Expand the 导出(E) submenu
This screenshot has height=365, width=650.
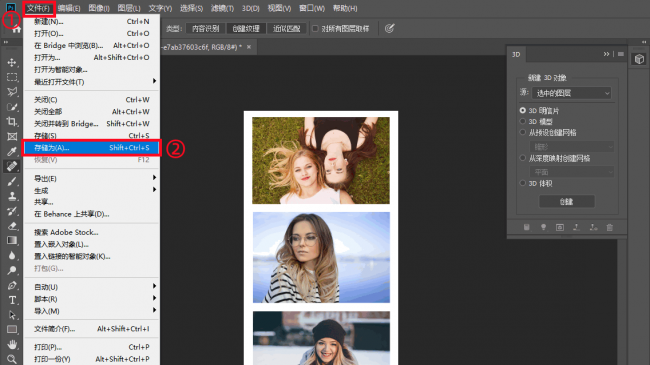point(91,178)
